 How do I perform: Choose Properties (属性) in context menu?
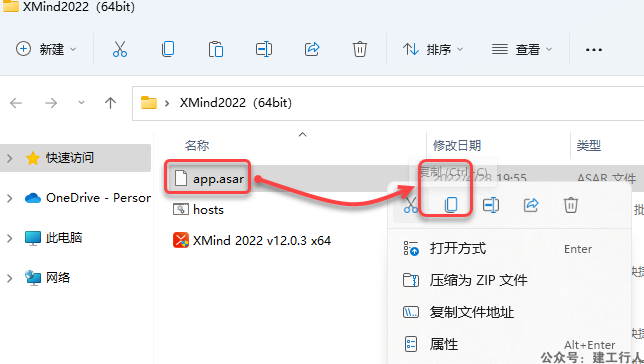click(x=509, y=344)
